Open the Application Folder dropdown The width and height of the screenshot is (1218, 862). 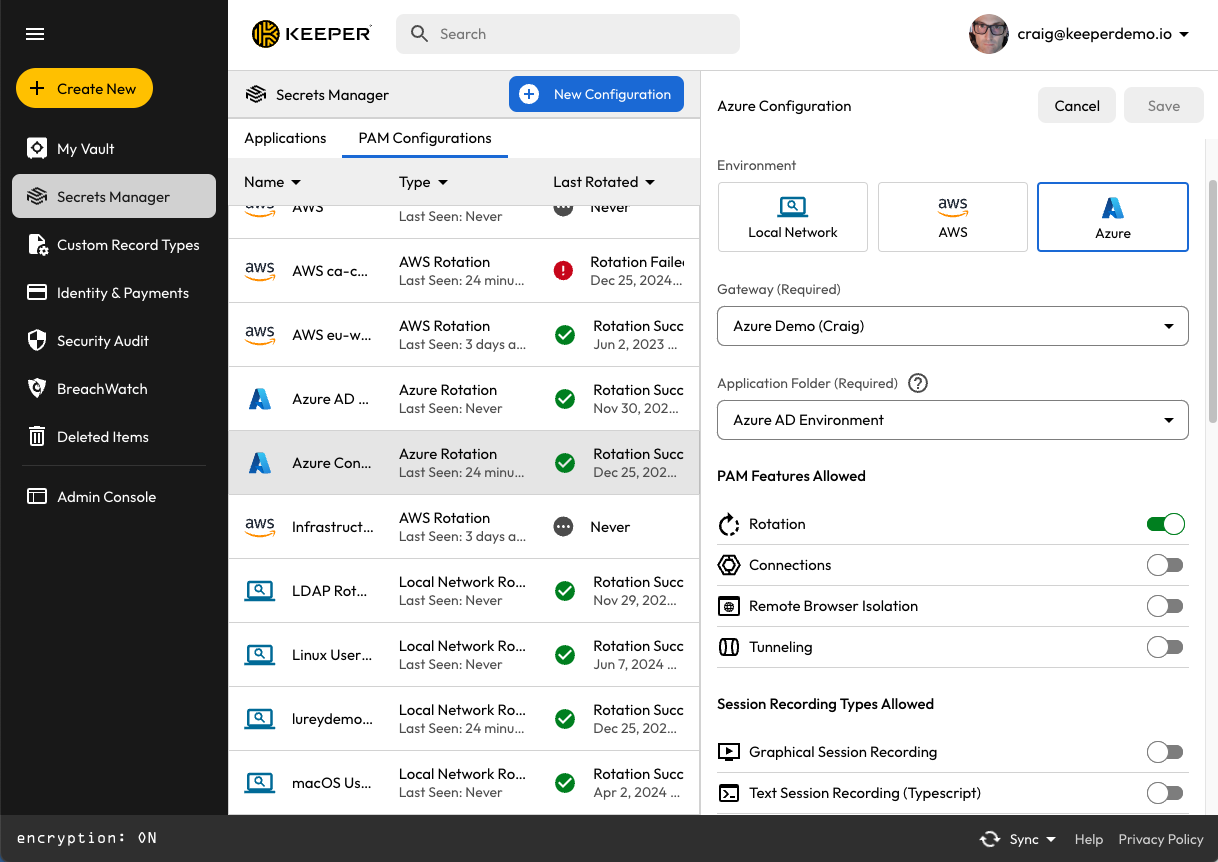click(952, 420)
